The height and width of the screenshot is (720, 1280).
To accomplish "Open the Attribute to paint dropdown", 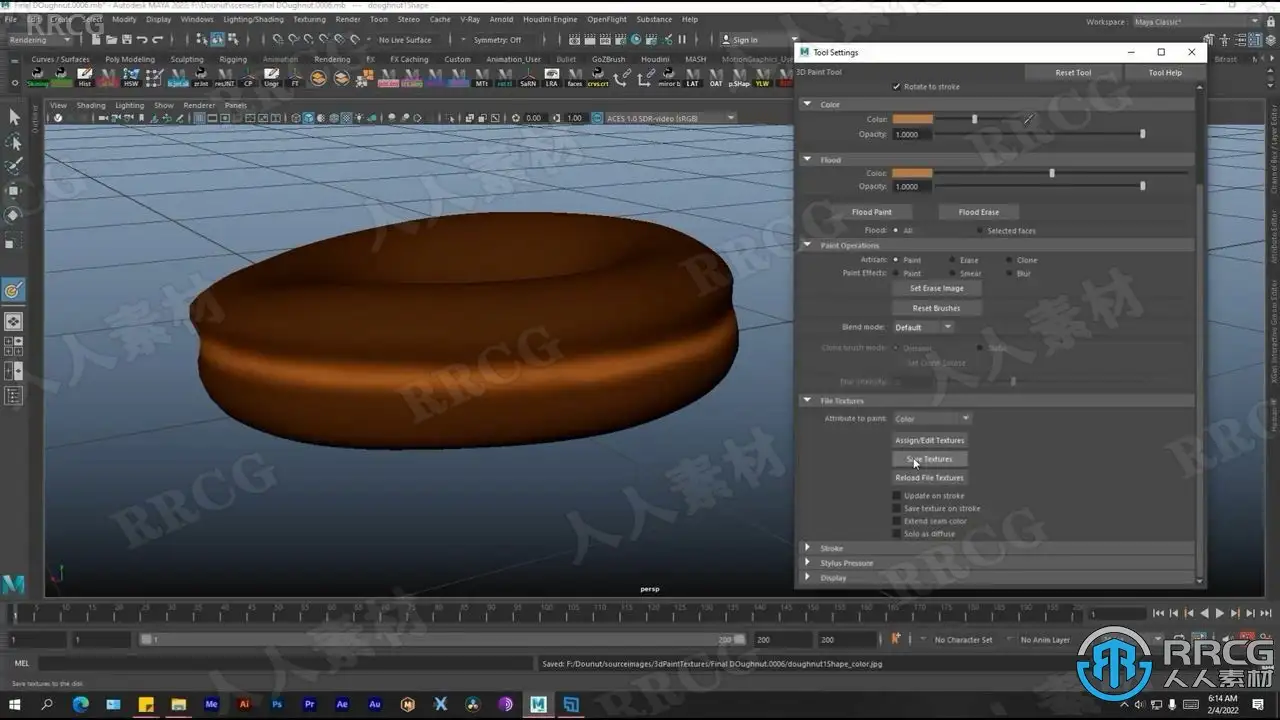I will pos(932,419).
